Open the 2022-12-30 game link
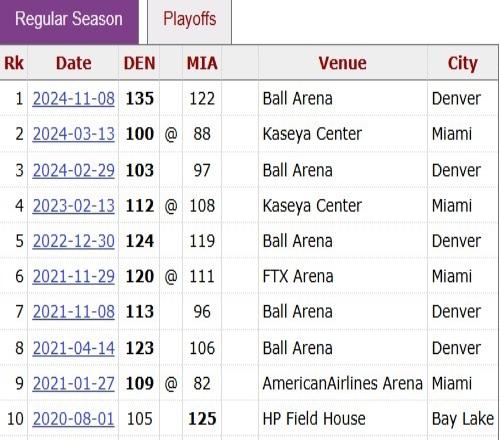 pyautogui.click(x=74, y=241)
